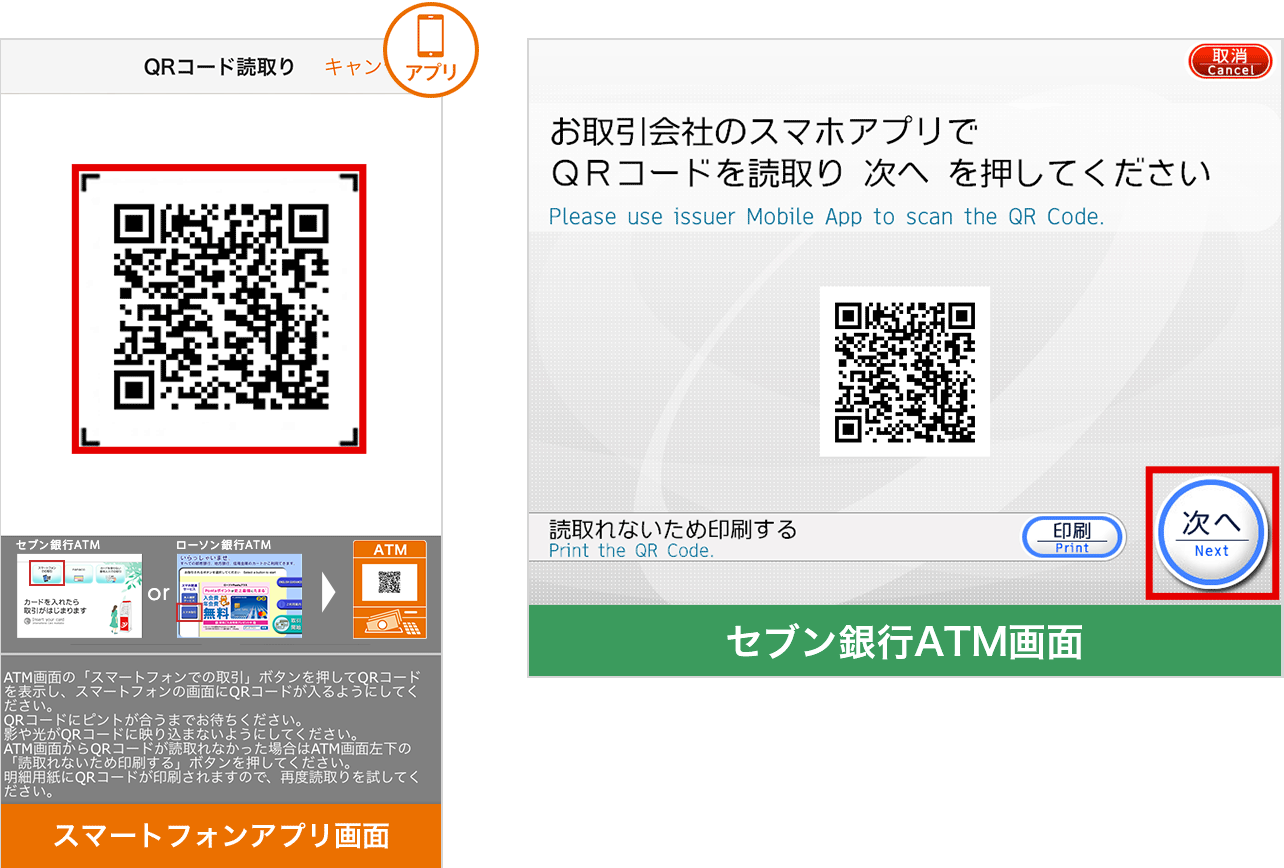This screenshot has height=868, width=1284.
Task: Open the ローソン銀行ATM preview thumbnail
Action: pos(240,597)
